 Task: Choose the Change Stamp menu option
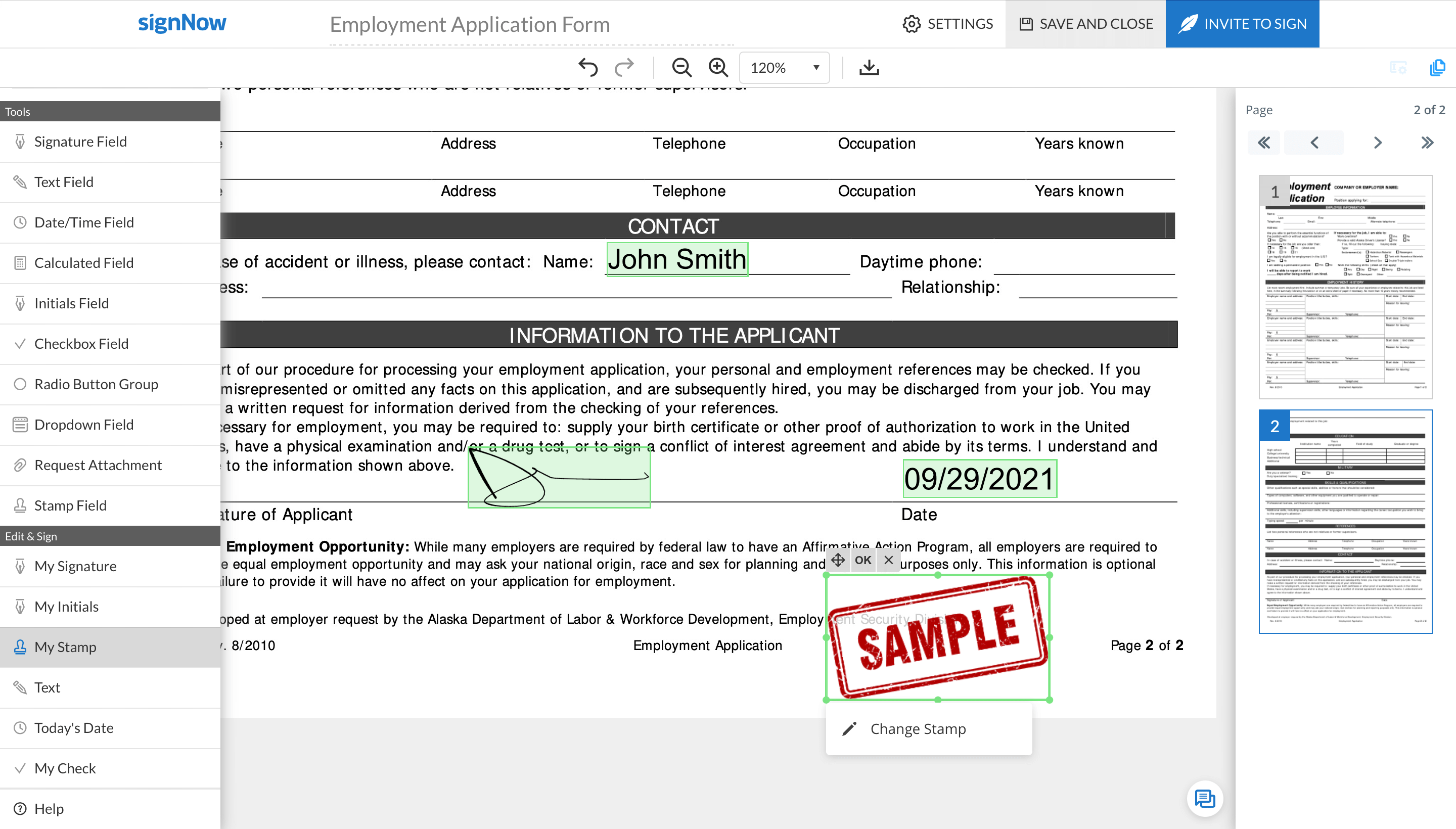point(918,728)
